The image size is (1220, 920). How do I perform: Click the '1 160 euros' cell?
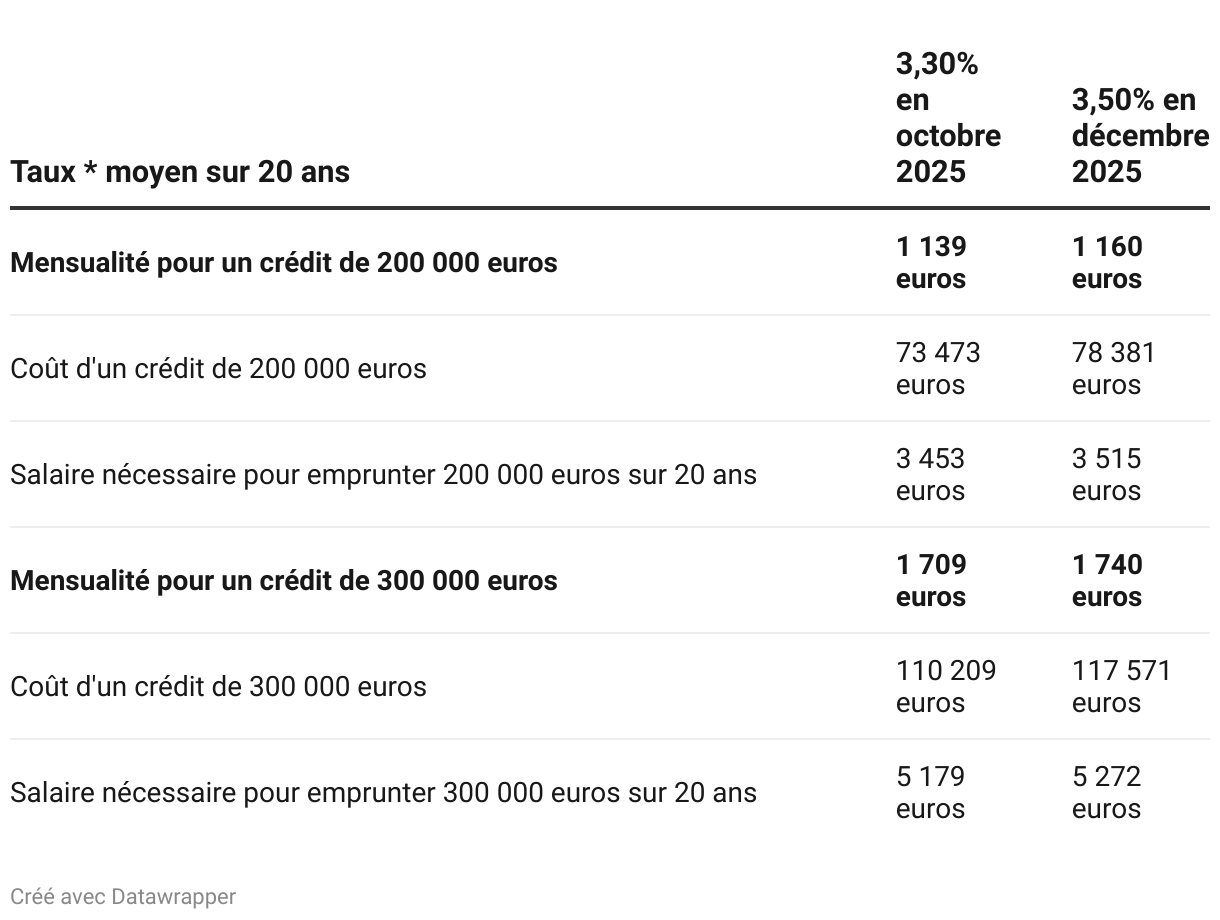[1107, 263]
